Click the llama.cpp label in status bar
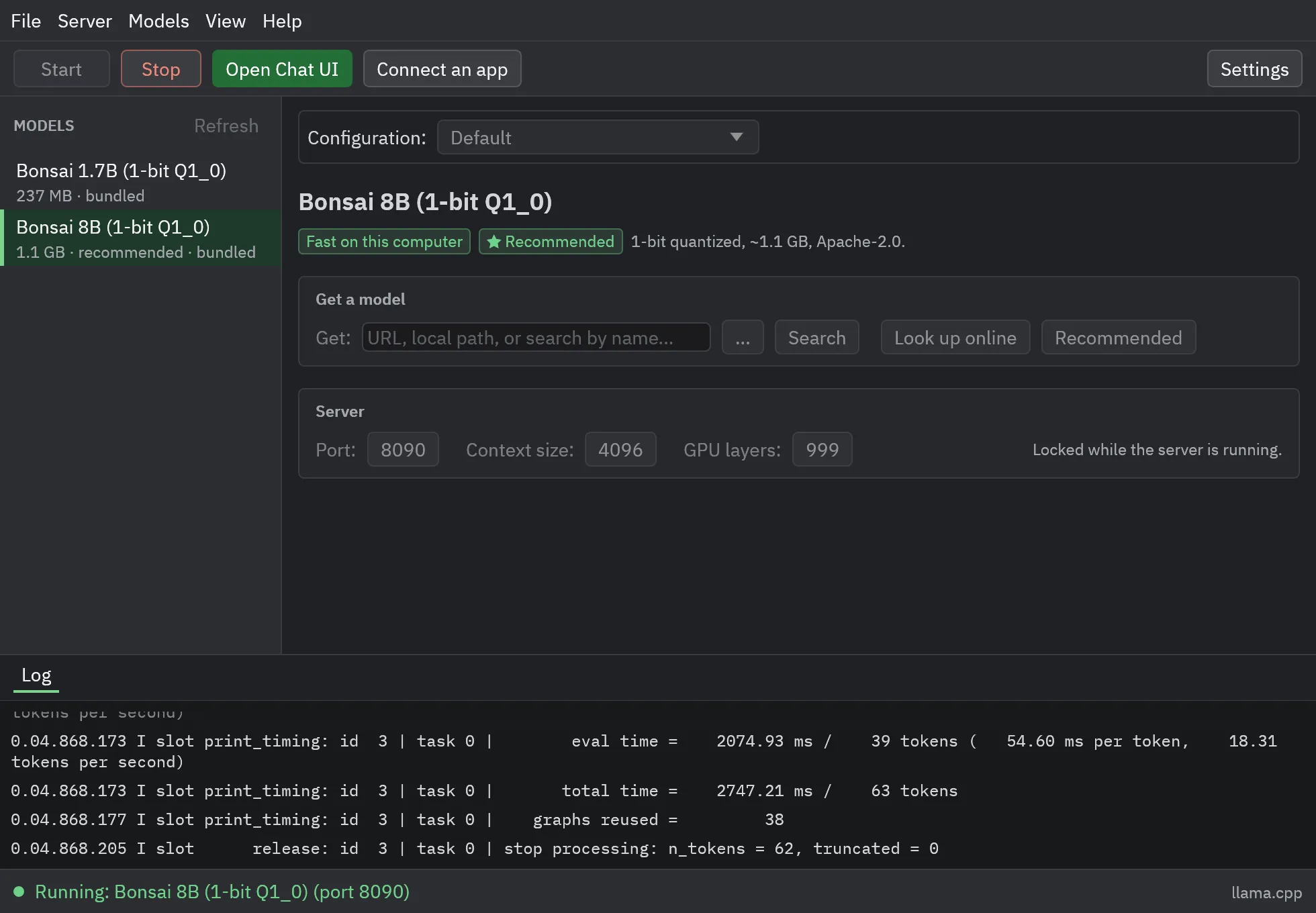The height and width of the screenshot is (913, 1316). (x=1266, y=892)
